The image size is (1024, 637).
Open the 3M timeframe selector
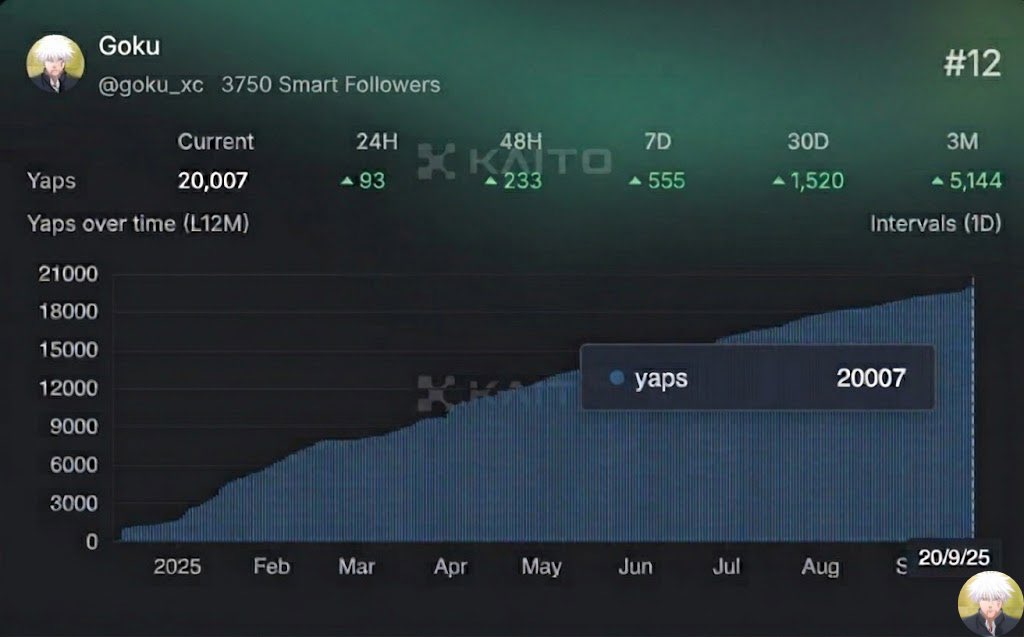963,142
